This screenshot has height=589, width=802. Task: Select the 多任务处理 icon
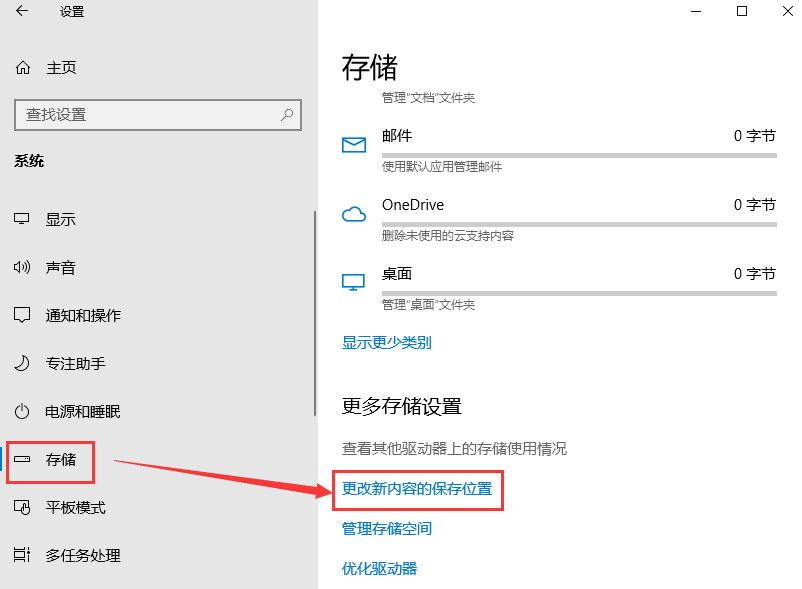pos(21,555)
